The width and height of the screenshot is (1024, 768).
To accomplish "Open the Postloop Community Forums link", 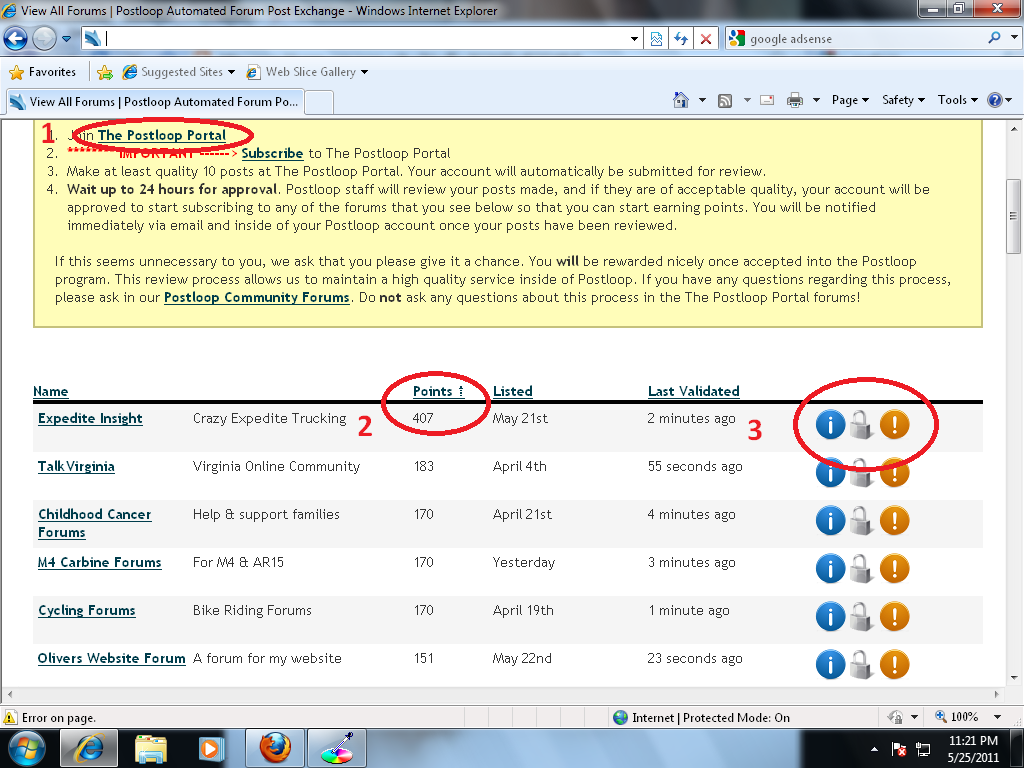I will pyautogui.click(x=257, y=297).
